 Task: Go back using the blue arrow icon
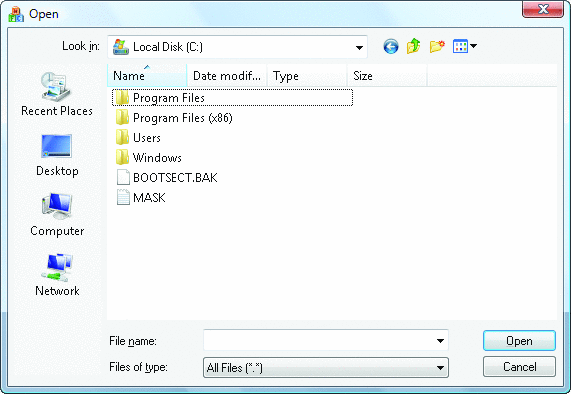click(391, 47)
